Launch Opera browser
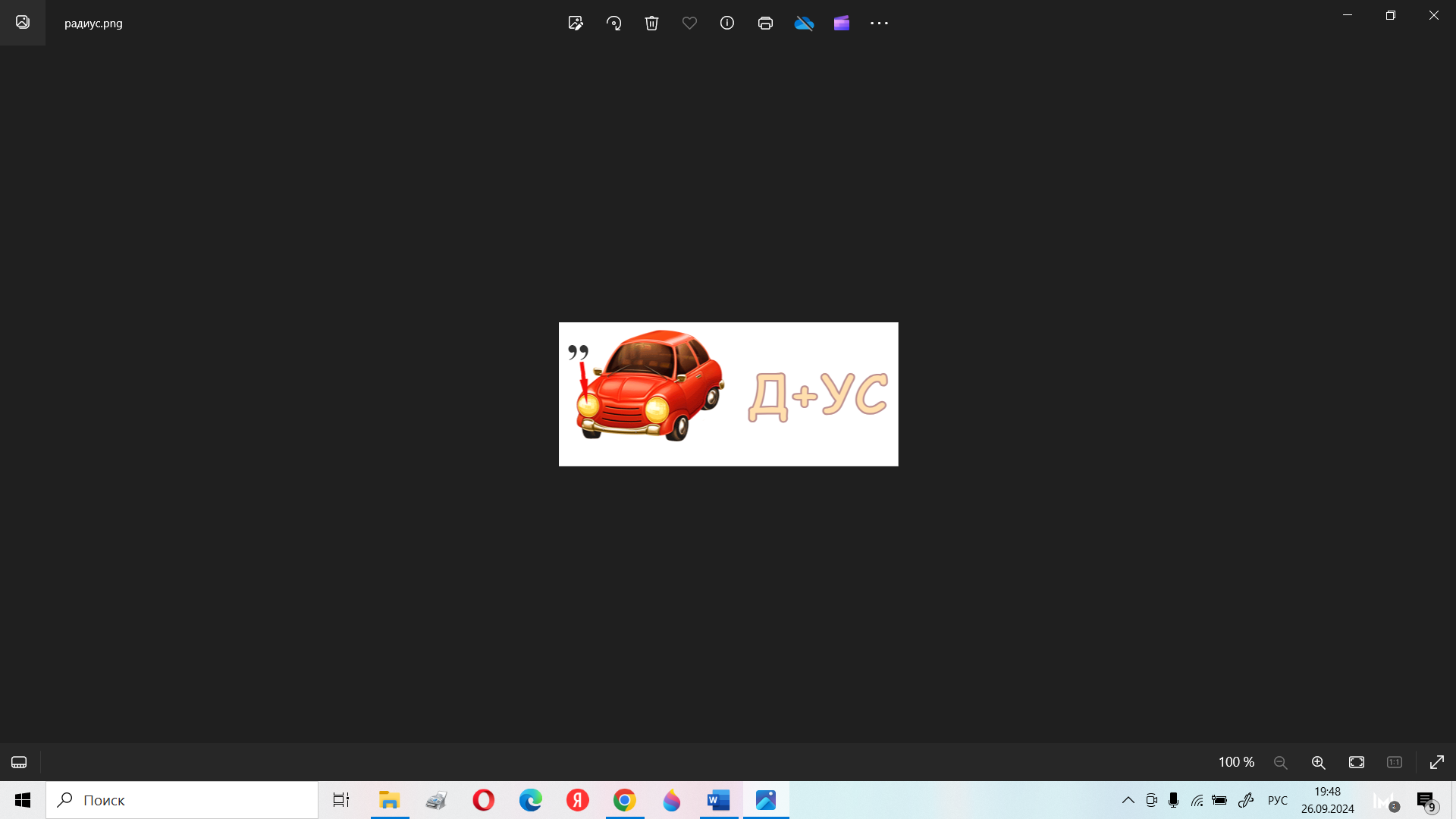Screen dimensions: 1456x819 point(484,800)
